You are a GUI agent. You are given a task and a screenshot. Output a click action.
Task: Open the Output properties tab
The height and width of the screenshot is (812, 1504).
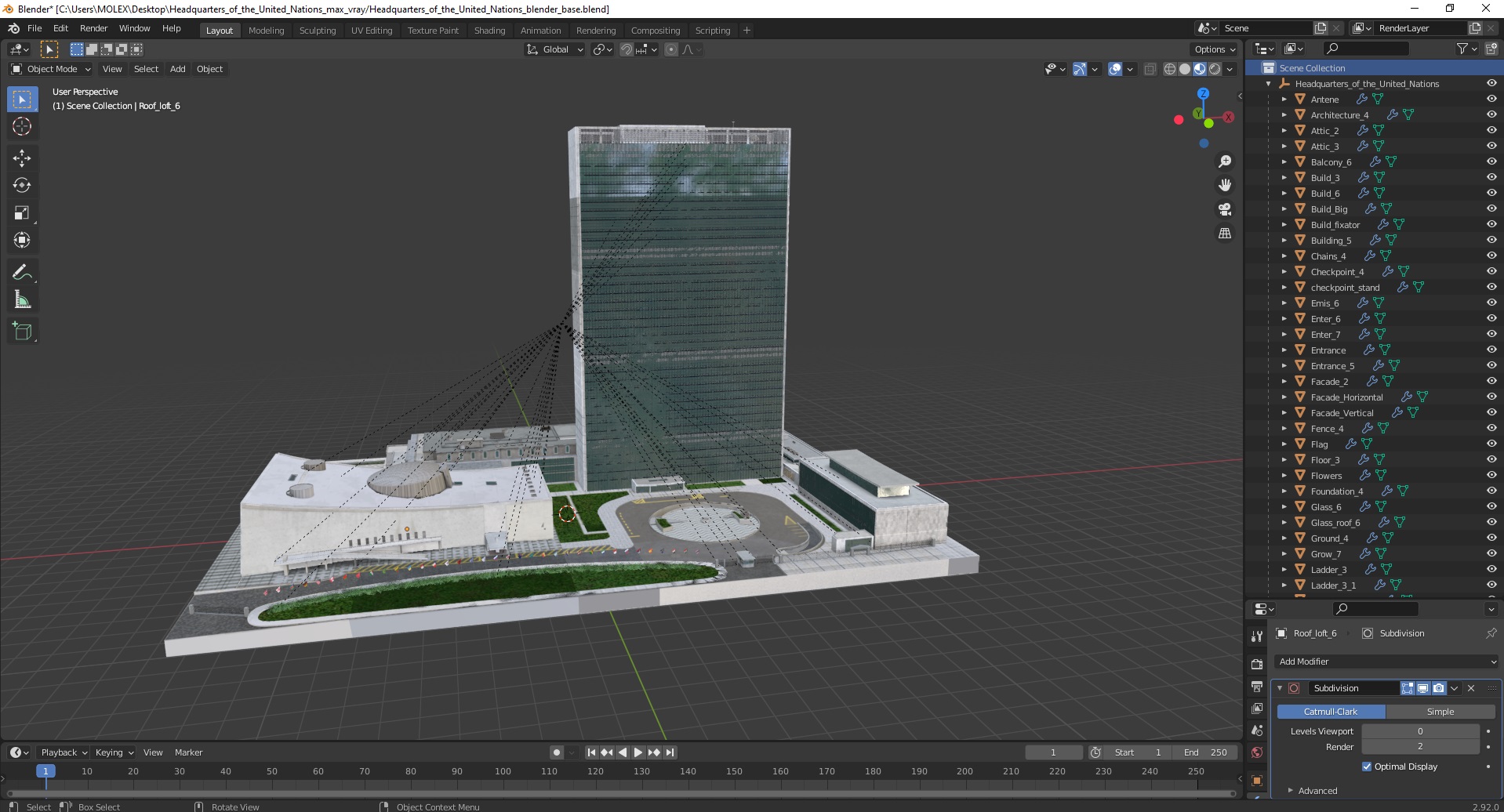1257,687
